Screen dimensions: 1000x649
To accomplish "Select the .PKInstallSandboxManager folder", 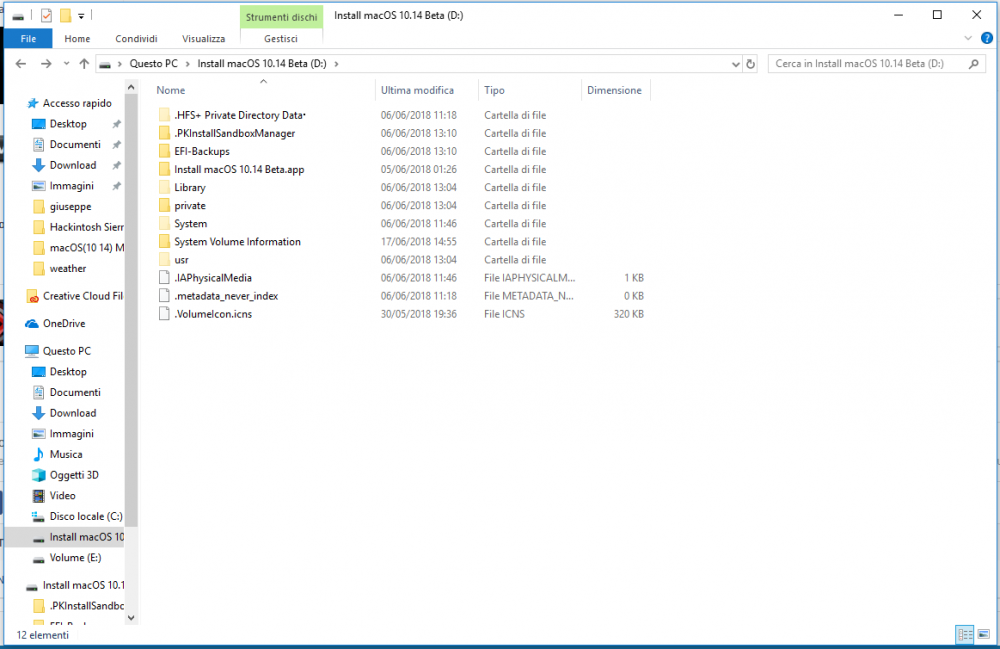I will pyautogui.click(x=235, y=133).
